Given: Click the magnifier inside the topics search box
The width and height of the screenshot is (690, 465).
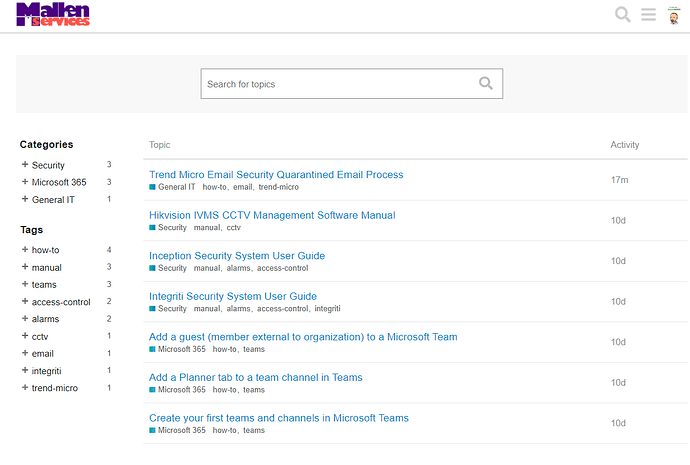Looking at the screenshot, I should coord(485,83).
